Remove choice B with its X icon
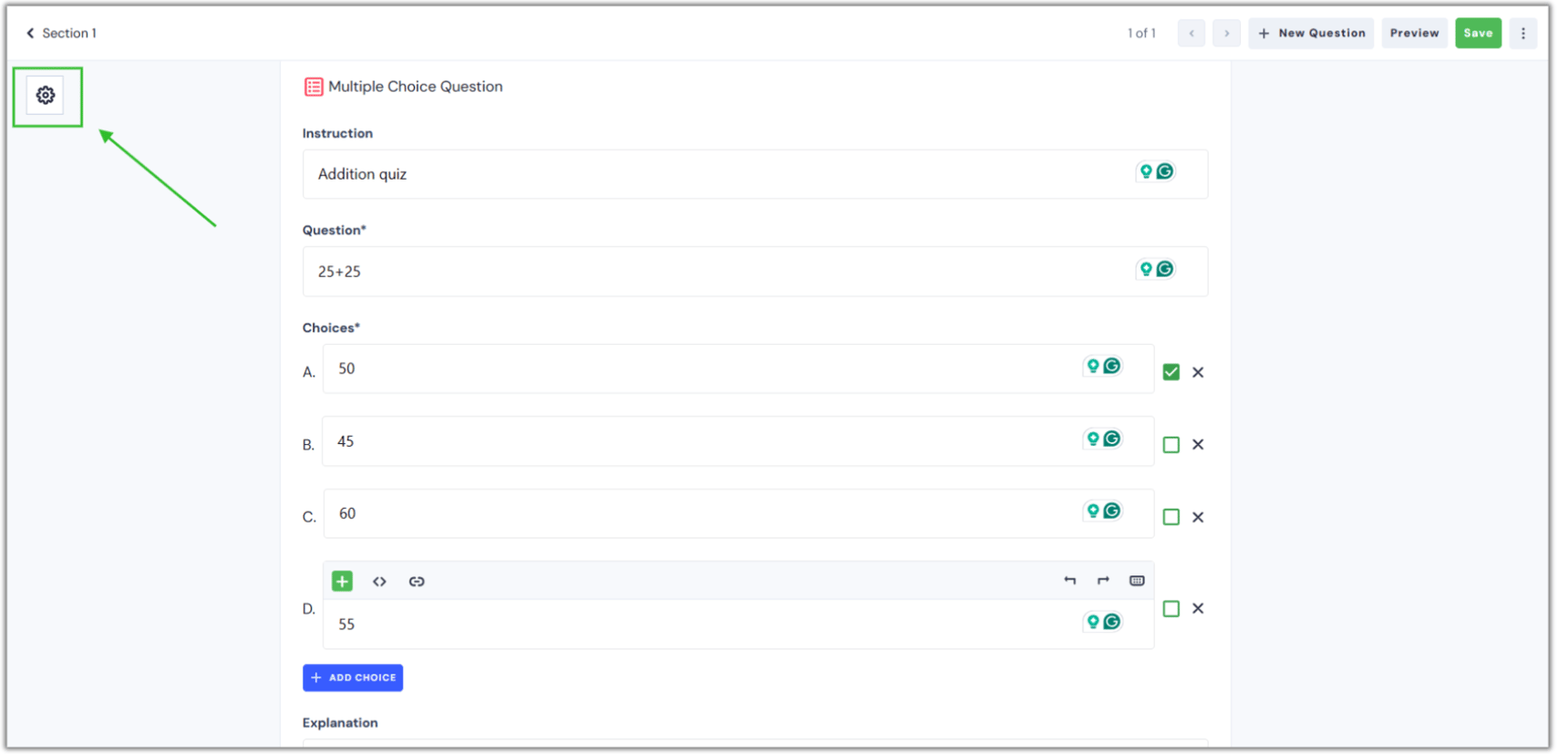Screen dimensions: 1568x754 [1198, 445]
